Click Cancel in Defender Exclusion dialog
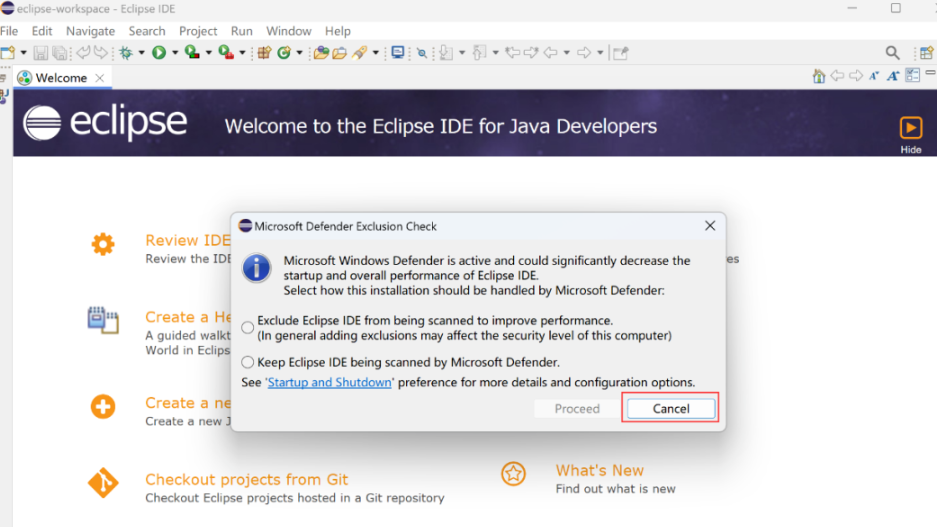Screen dimensions: 937x527 click(670, 409)
